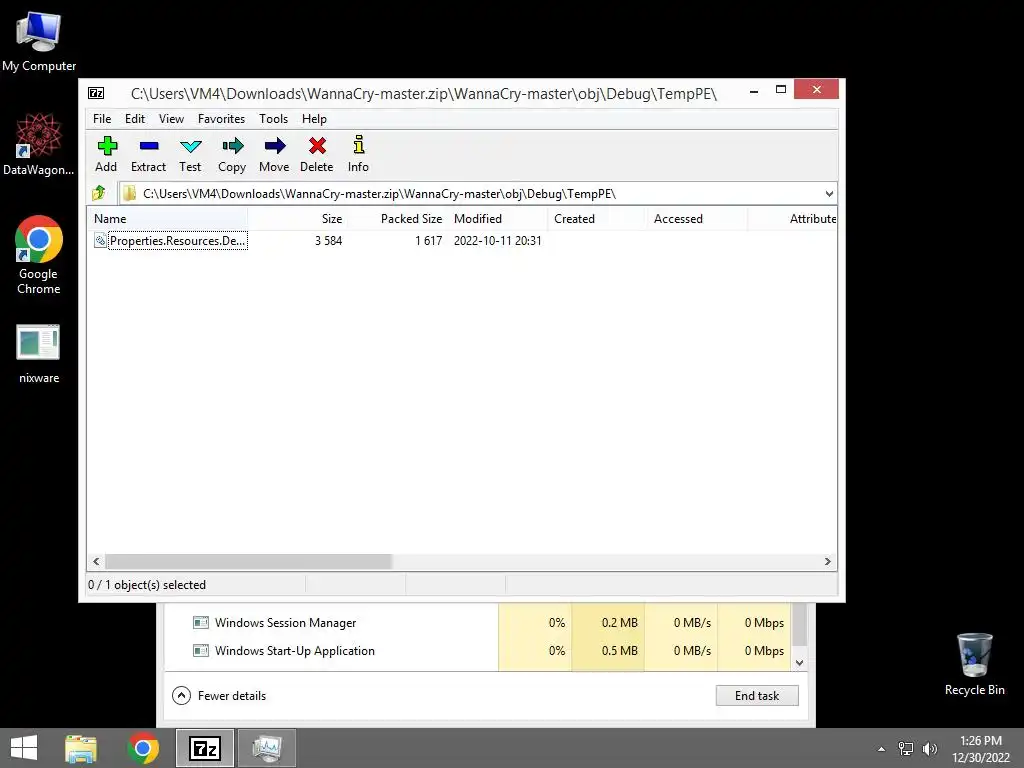Sort by the Modified column header
Viewport: 1024px width, 768px height.
click(x=498, y=219)
